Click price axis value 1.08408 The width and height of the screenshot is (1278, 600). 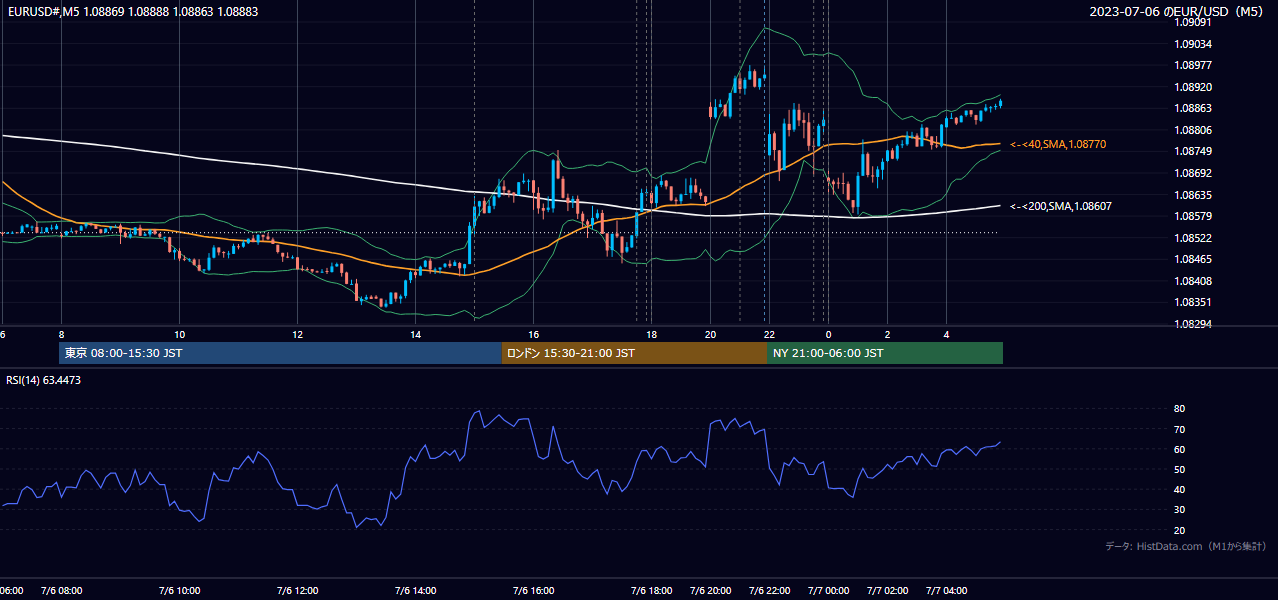1194,281
